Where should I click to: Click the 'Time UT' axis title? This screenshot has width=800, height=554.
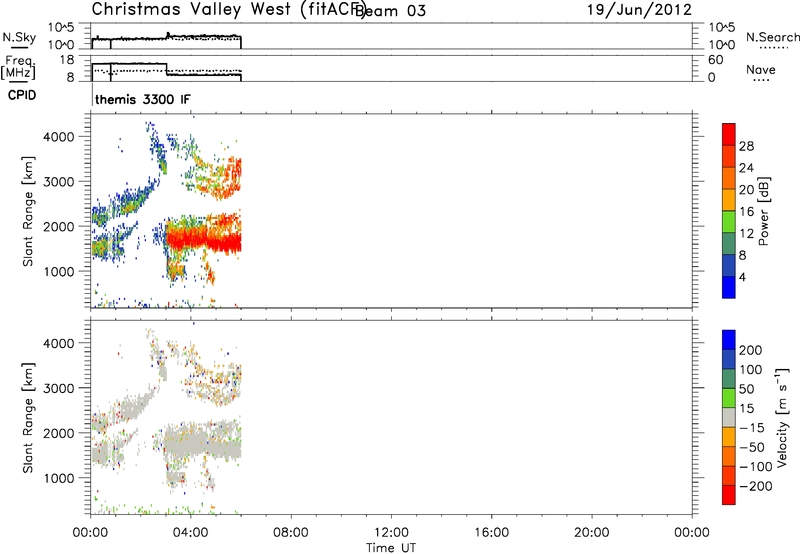(x=391, y=548)
